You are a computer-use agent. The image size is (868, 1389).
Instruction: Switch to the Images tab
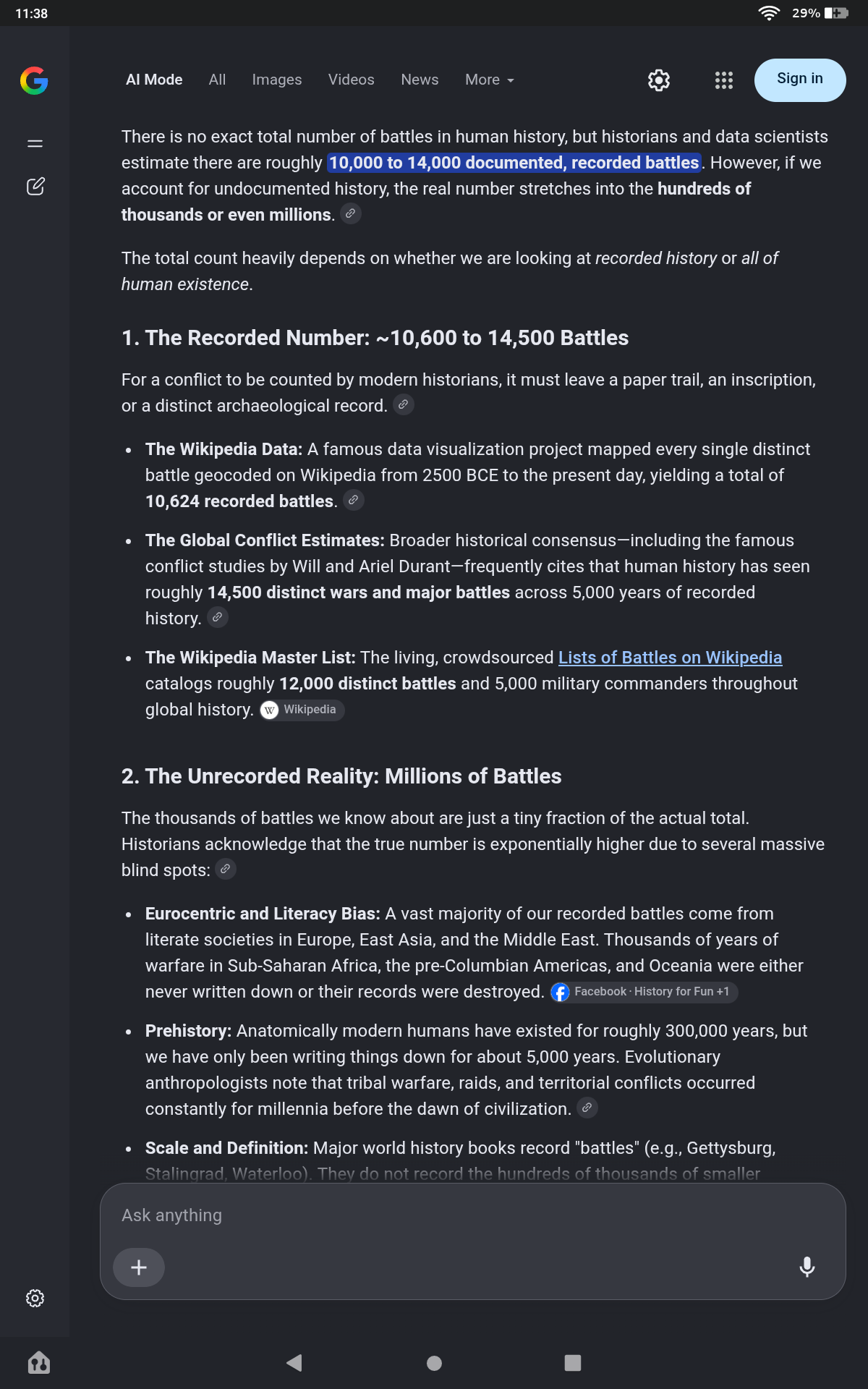click(x=277, y=80)
